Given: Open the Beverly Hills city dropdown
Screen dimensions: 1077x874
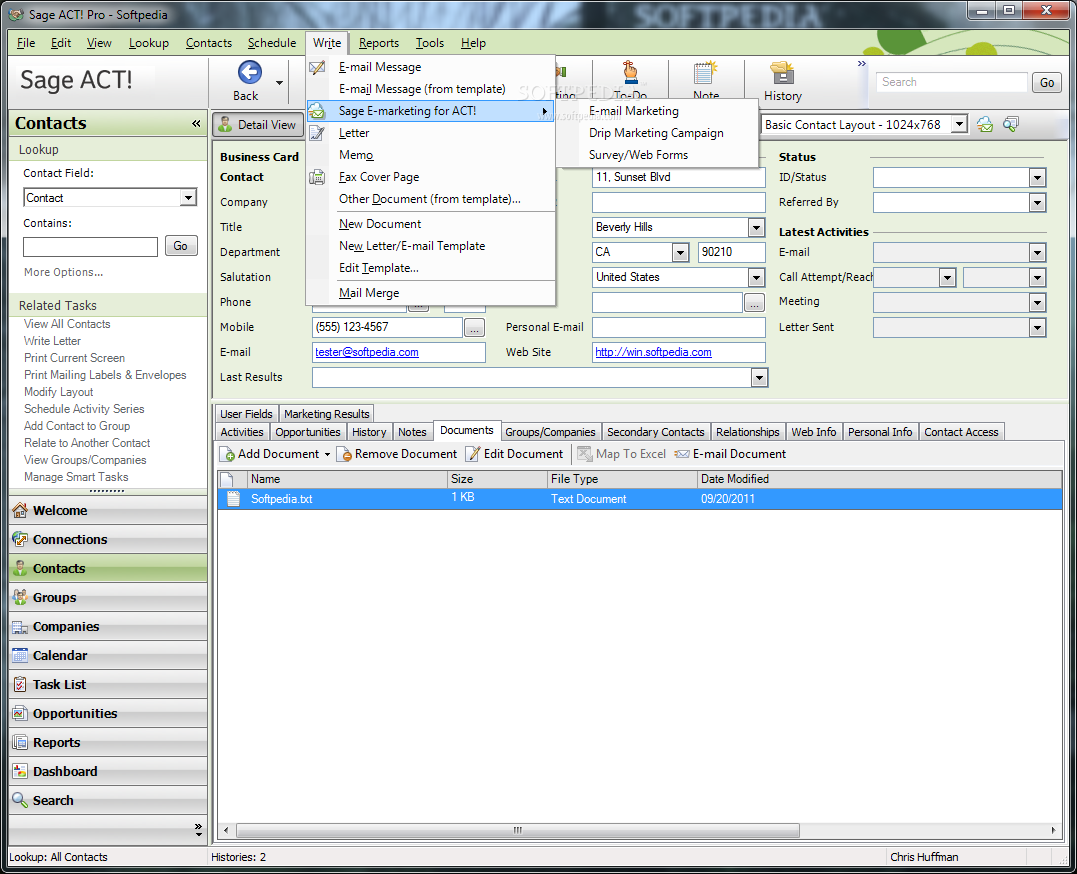Looking at the screenshot, I should coord(756,227).
